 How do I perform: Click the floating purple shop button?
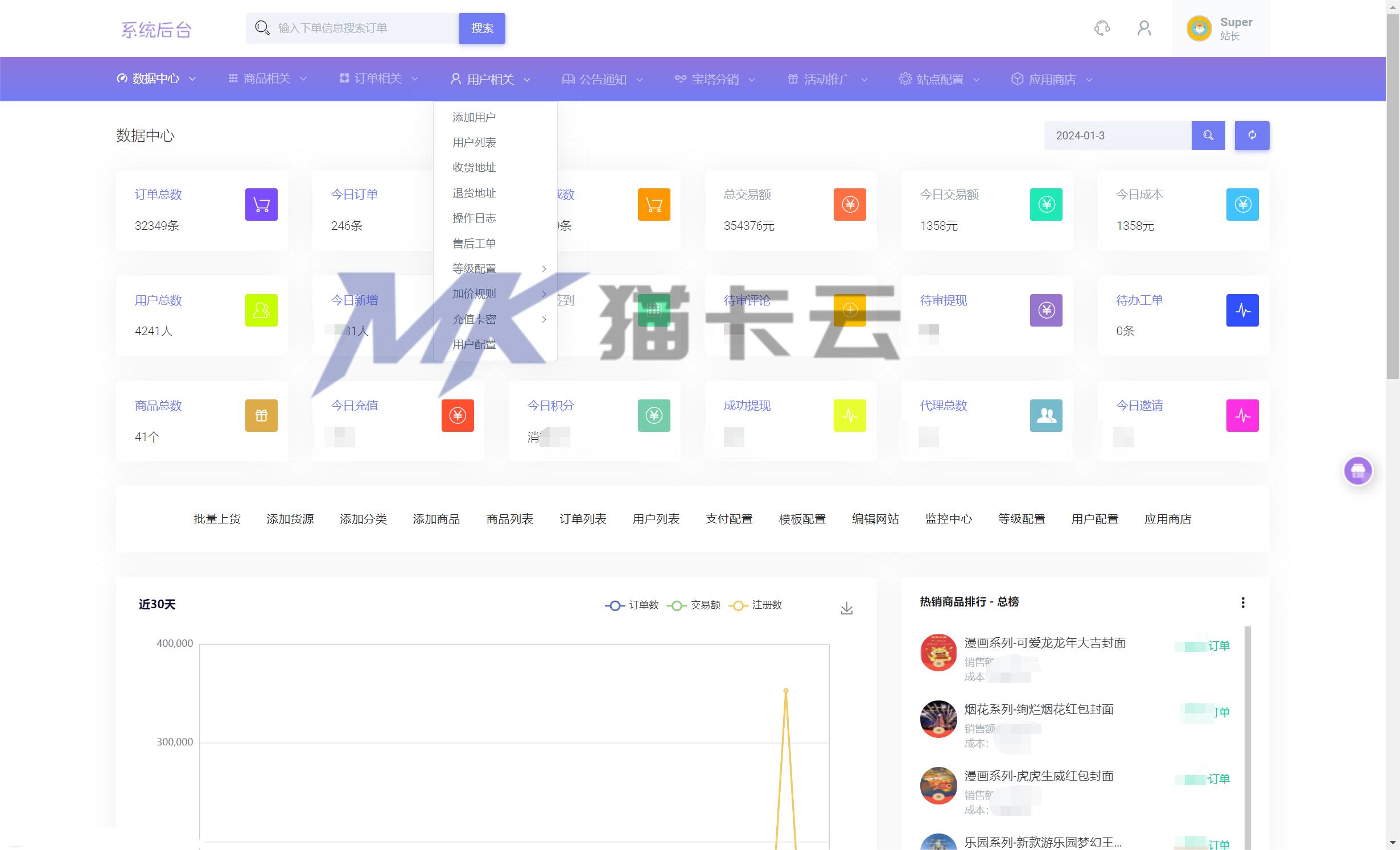(1358, 471)
